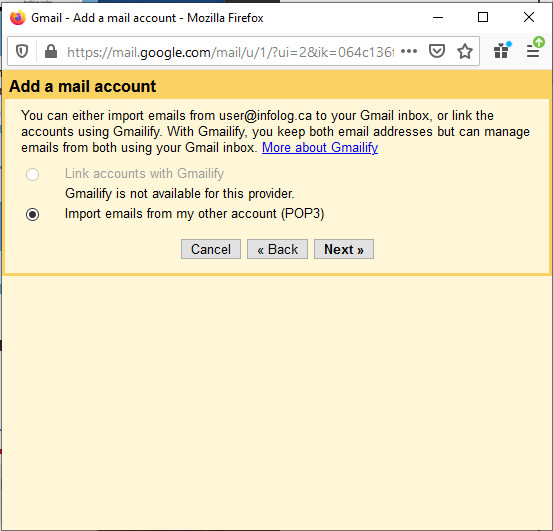Screen dimensions: 553x531
Task: Go to previous step with « Back
Action: (x=277, y=249)
